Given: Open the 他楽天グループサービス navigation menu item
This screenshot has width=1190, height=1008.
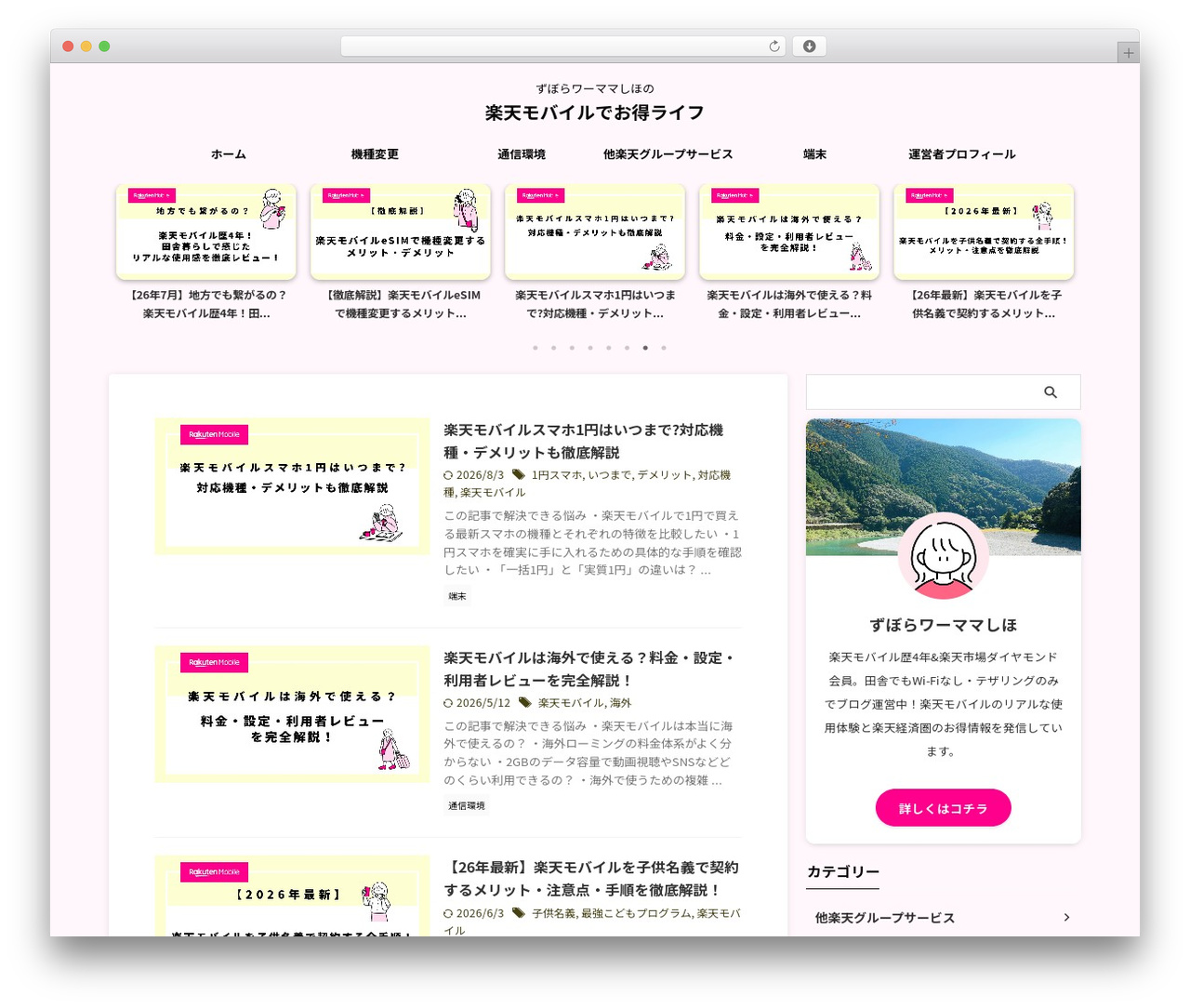Looking at the screenshot, I should pos(668,154).
